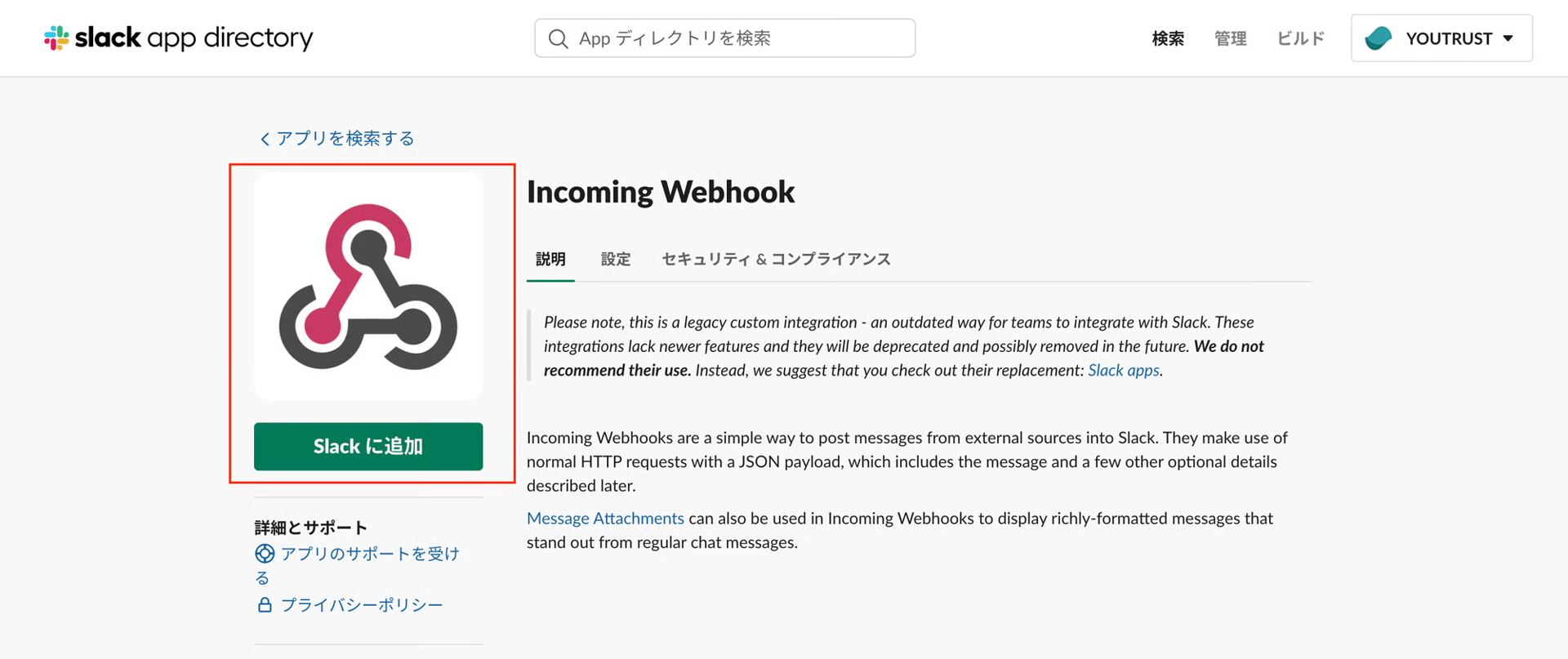
Task: Click the YOUTRUST workspace avatar icon
Action: [x=1379, y=38]
